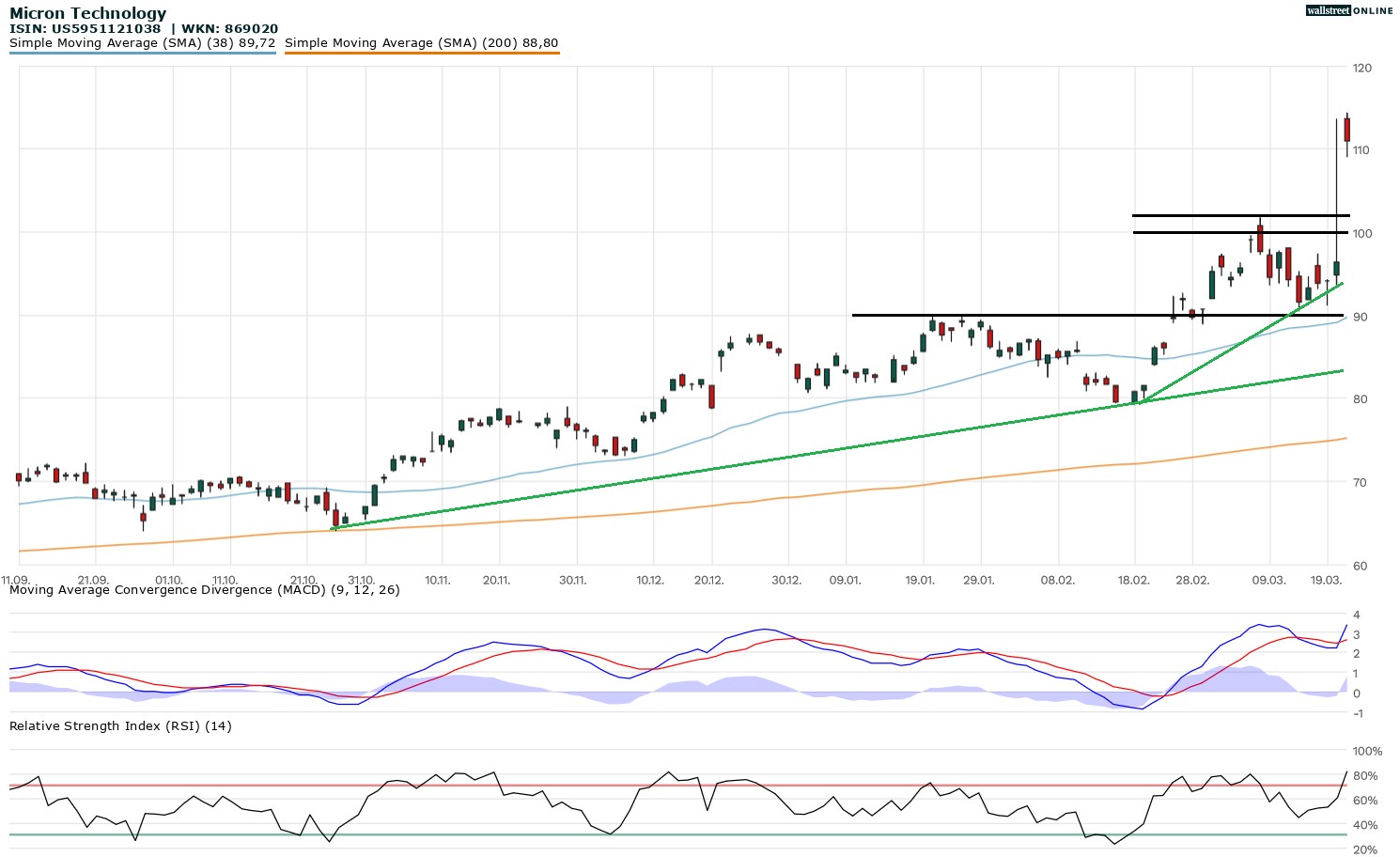Image resolution: width=1400 pixels, height=857 pixels.
Task: Click the wallstreet ONLINE logo
Action: tap(1349, 11)
